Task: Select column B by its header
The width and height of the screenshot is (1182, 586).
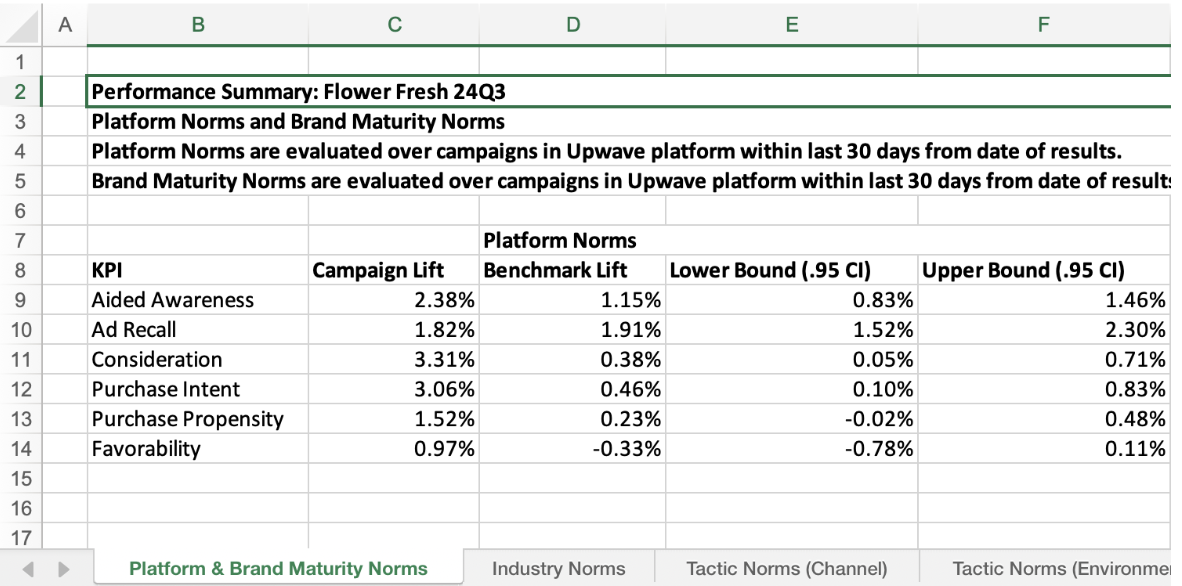Action: coord(198,26)
